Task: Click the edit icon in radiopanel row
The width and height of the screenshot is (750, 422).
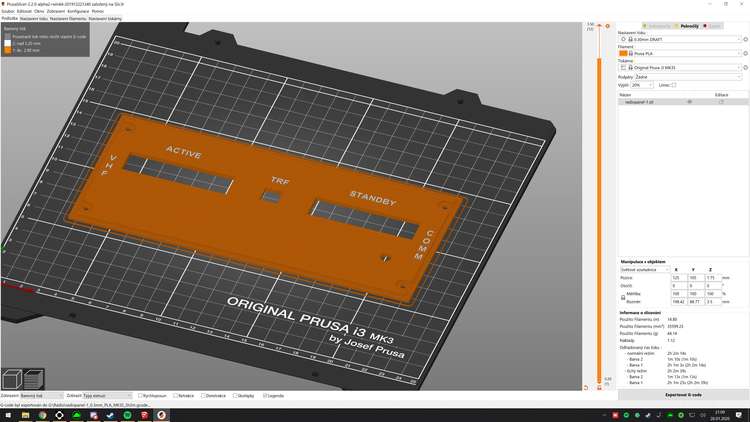Action: point(721,102)
